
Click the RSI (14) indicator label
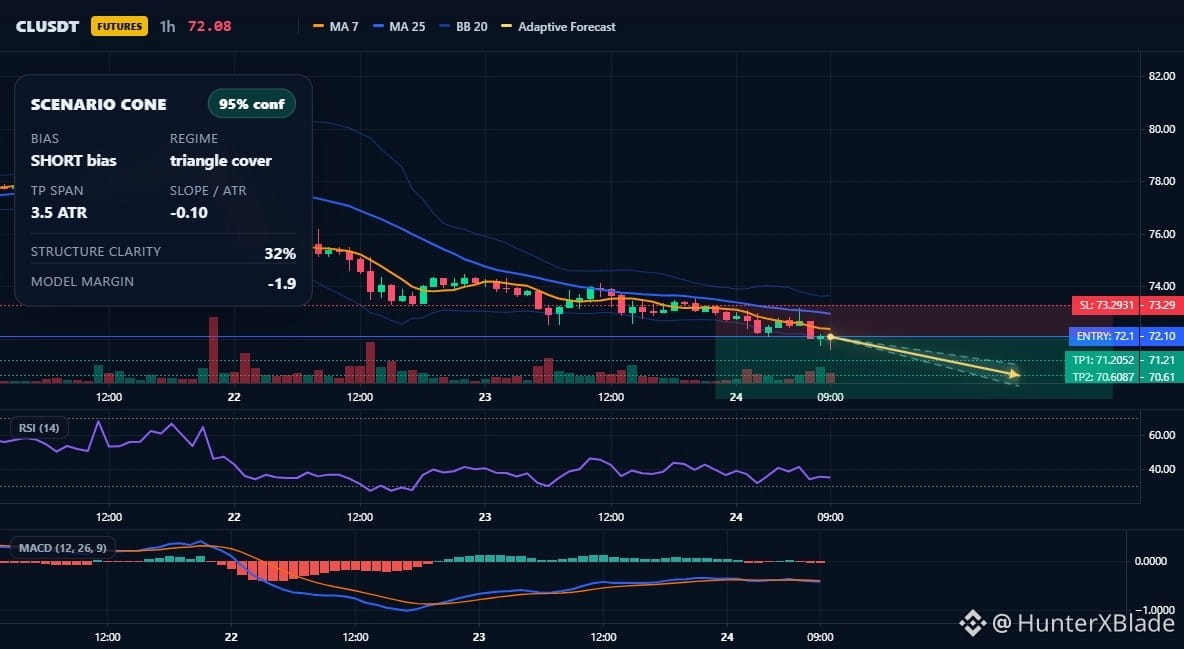39,428
